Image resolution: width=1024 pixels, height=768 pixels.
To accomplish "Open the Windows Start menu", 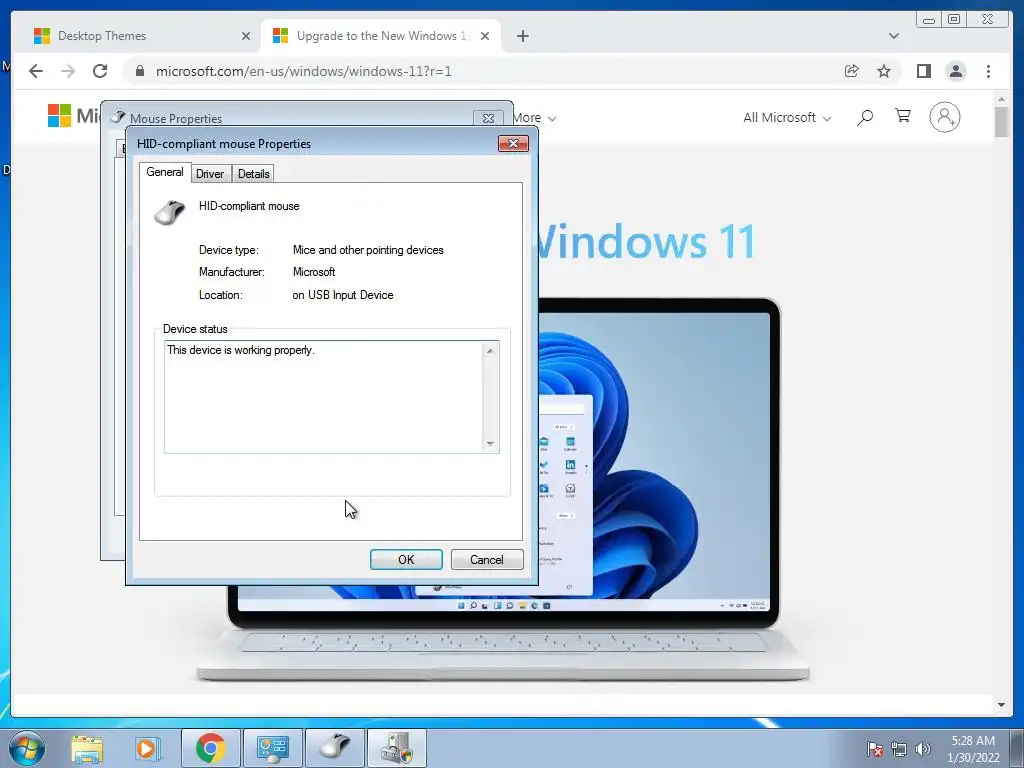I will click(26, 748).
